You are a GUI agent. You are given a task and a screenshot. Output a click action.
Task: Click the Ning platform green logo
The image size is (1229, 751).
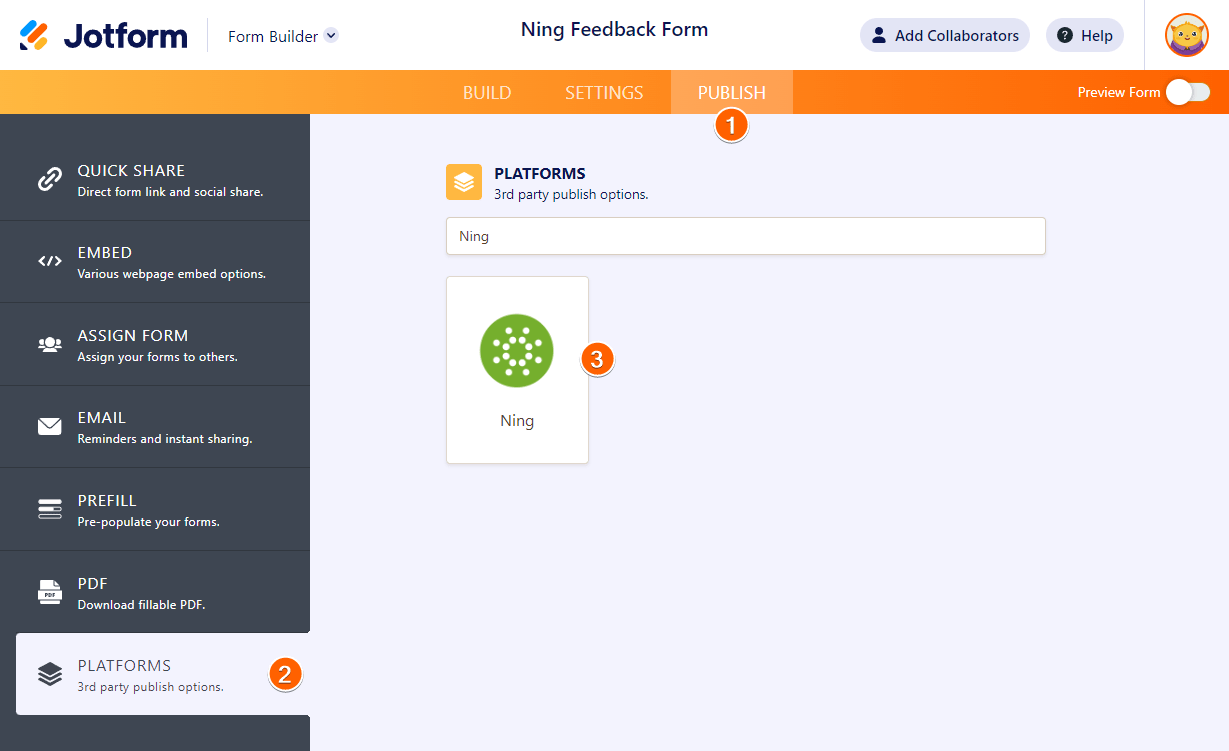click(x=516, y=350)
